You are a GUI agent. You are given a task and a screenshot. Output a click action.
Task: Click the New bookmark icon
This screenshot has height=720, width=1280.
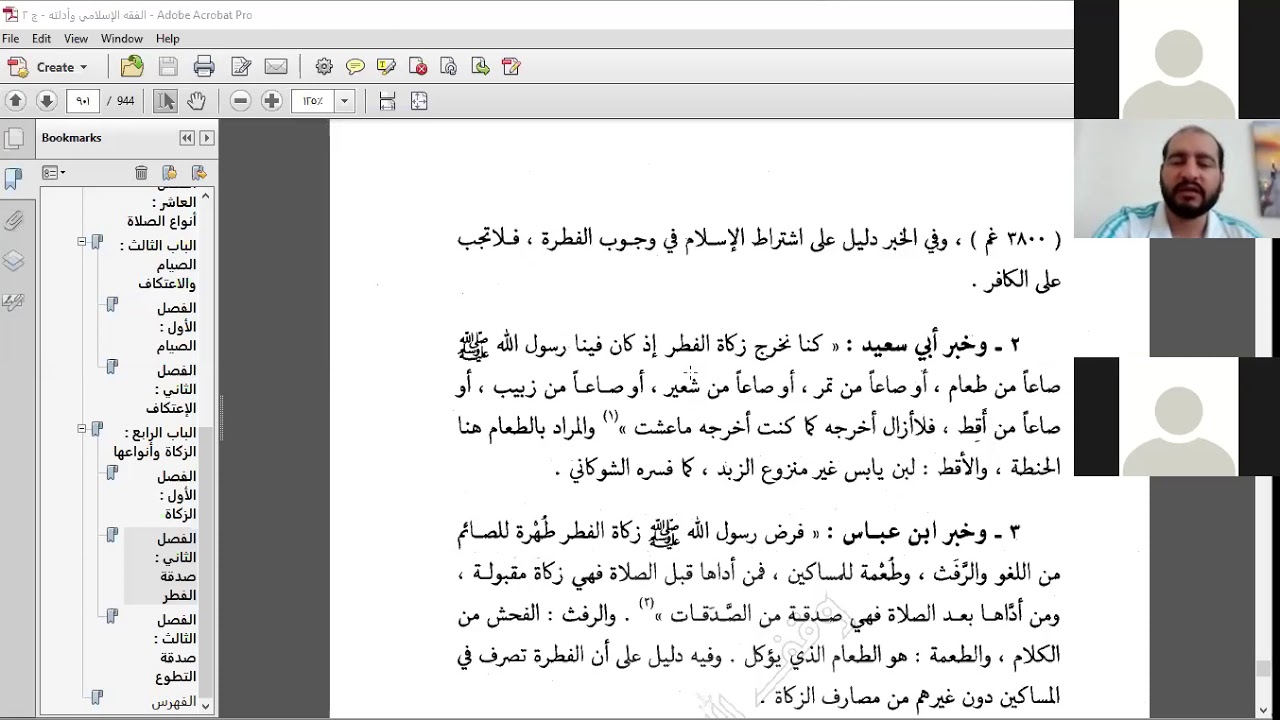[169, 173]
